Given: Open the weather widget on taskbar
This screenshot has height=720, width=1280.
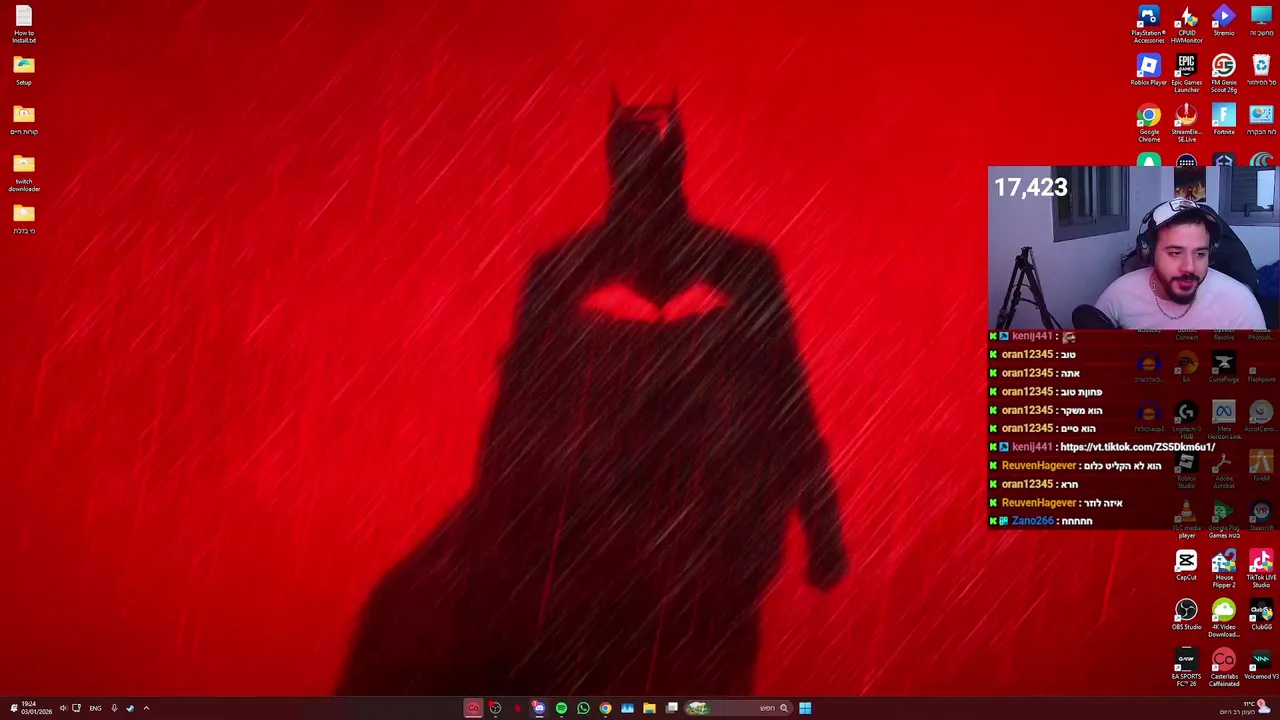Looking at the screenshot, I should (x=1247, y=708).
